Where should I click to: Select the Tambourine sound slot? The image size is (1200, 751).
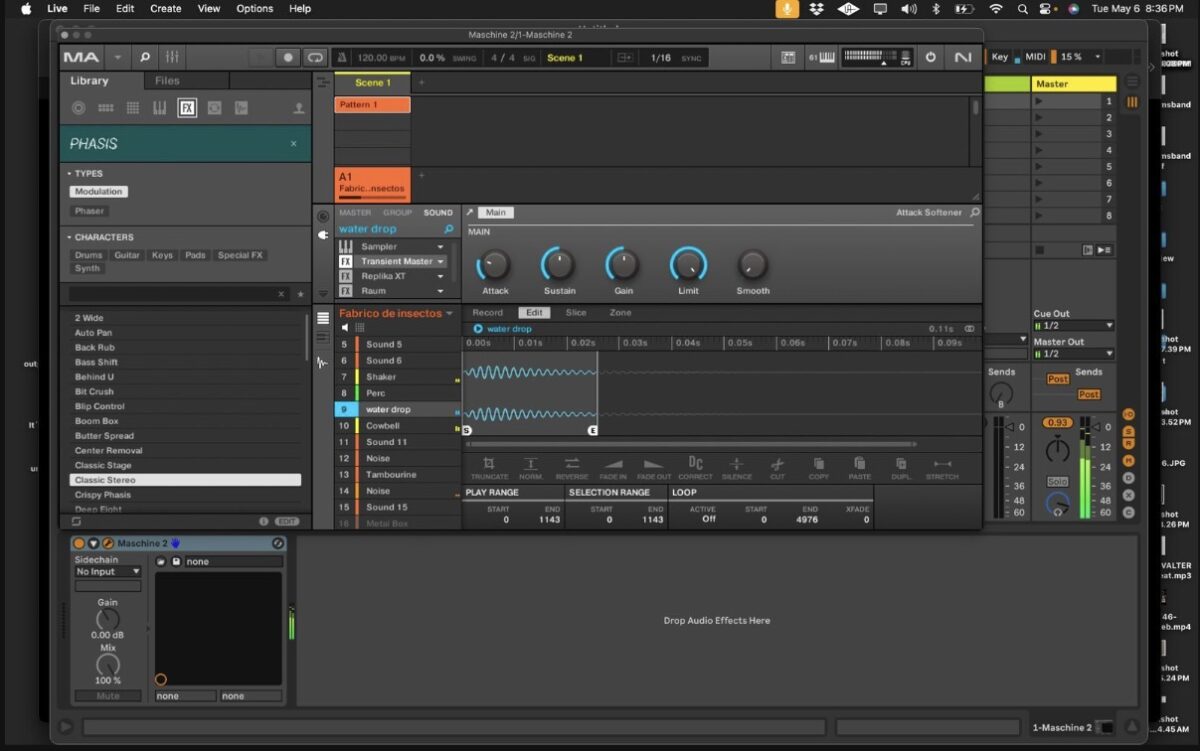pyautogui.click(x=397, y=475)
